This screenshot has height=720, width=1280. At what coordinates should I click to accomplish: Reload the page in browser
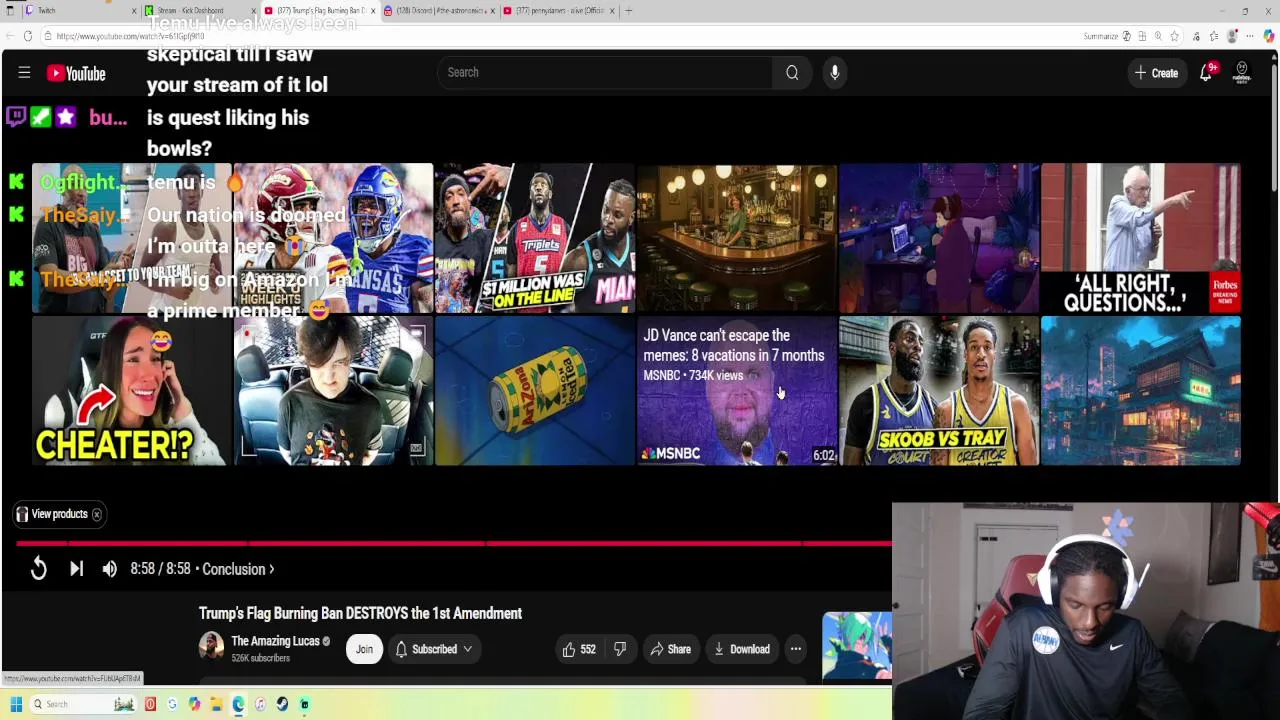(x=28, y=36)
